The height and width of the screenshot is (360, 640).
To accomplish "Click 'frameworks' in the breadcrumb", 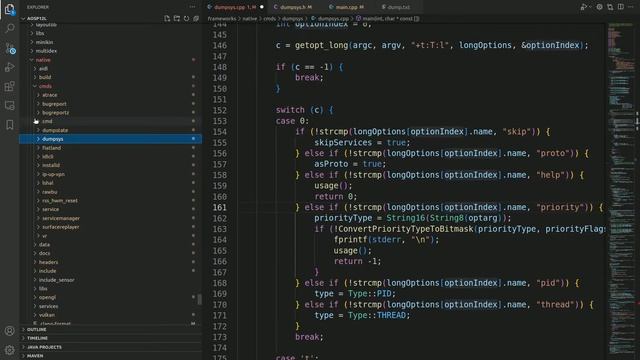I will point(222,18).
